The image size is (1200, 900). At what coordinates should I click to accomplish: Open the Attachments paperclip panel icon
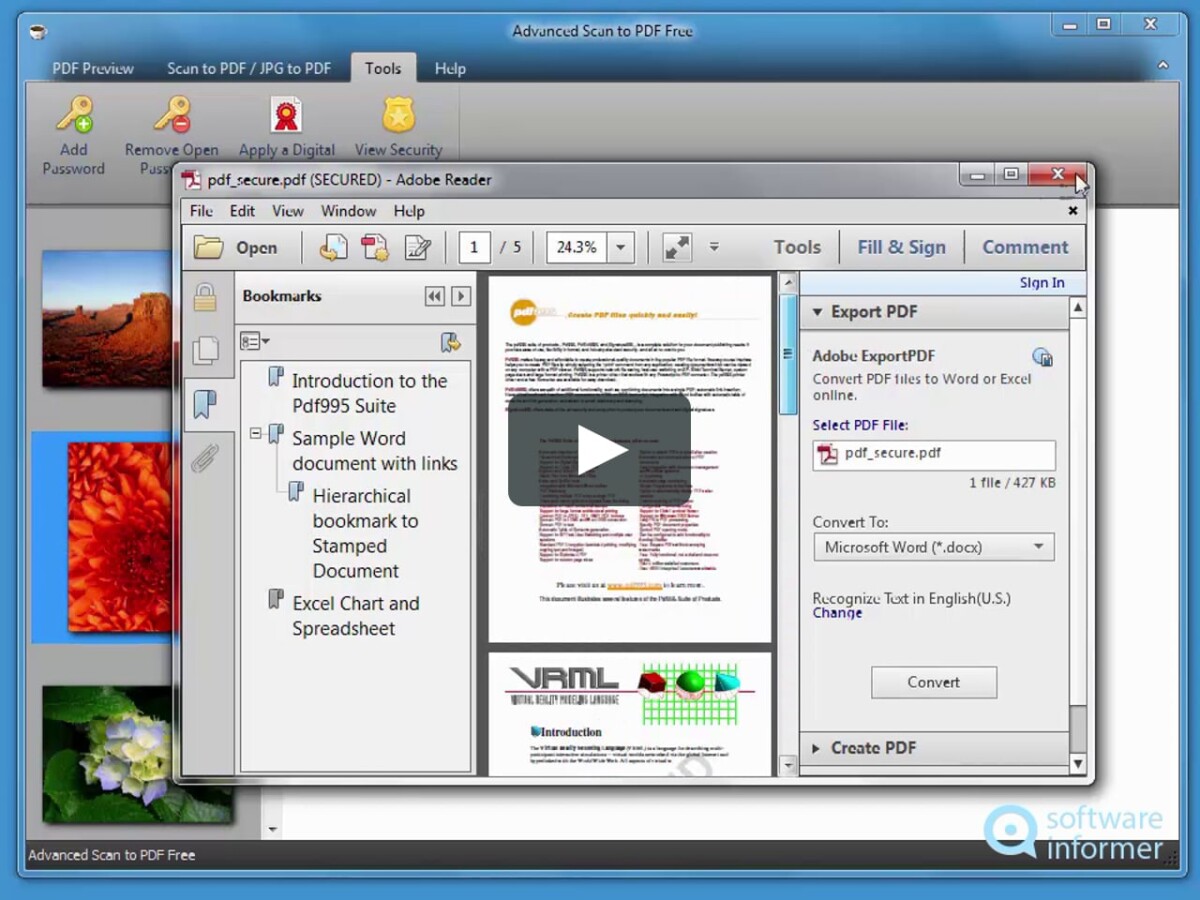click(205, 459)
